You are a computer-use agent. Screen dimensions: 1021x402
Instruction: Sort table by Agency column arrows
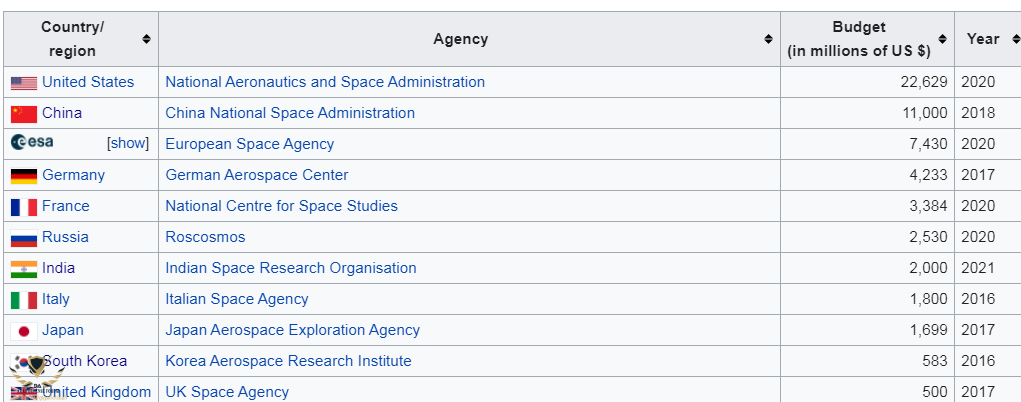[x=769, y=39]
